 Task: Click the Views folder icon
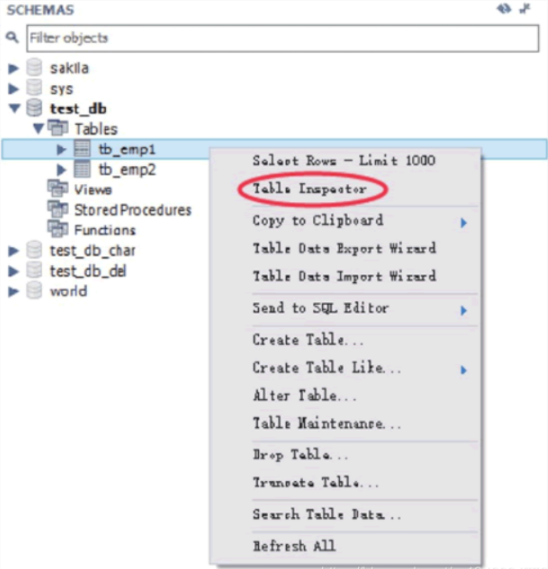[57, 188]
